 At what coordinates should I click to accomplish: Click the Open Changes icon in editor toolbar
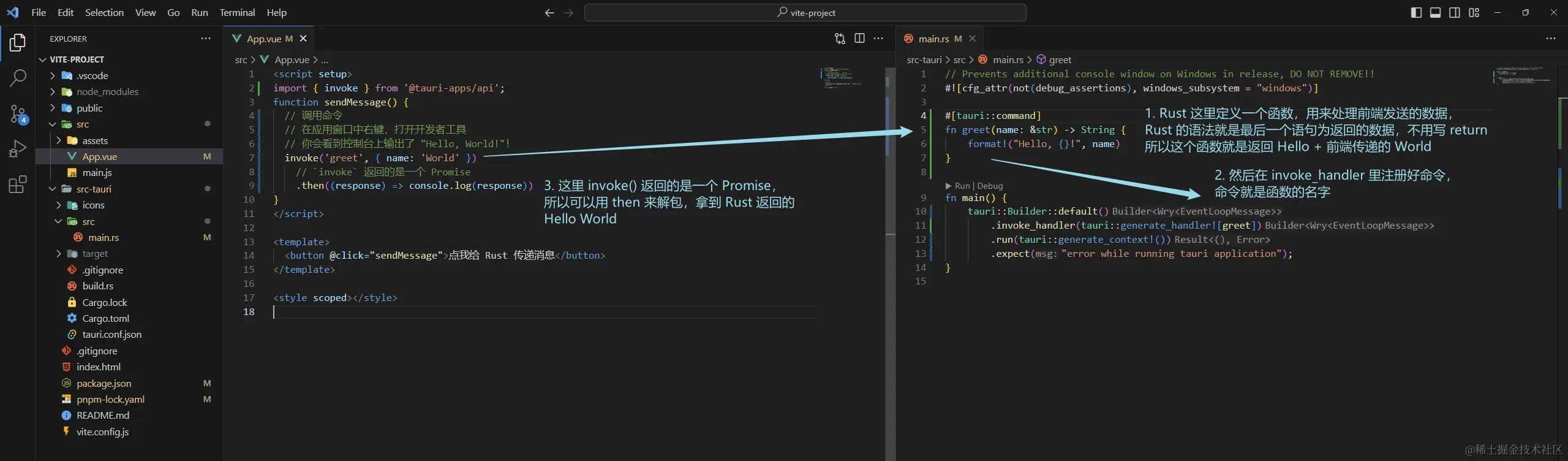tap(840, 39)
